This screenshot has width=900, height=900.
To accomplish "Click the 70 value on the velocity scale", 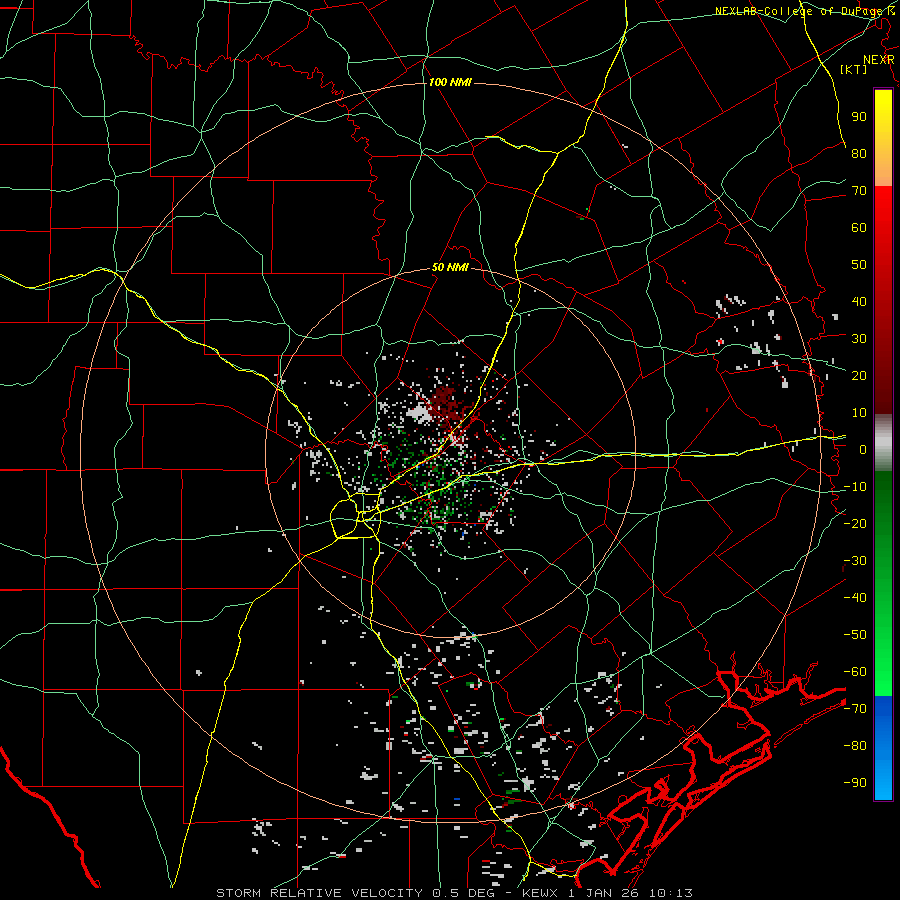I will [x=859, y=191].
